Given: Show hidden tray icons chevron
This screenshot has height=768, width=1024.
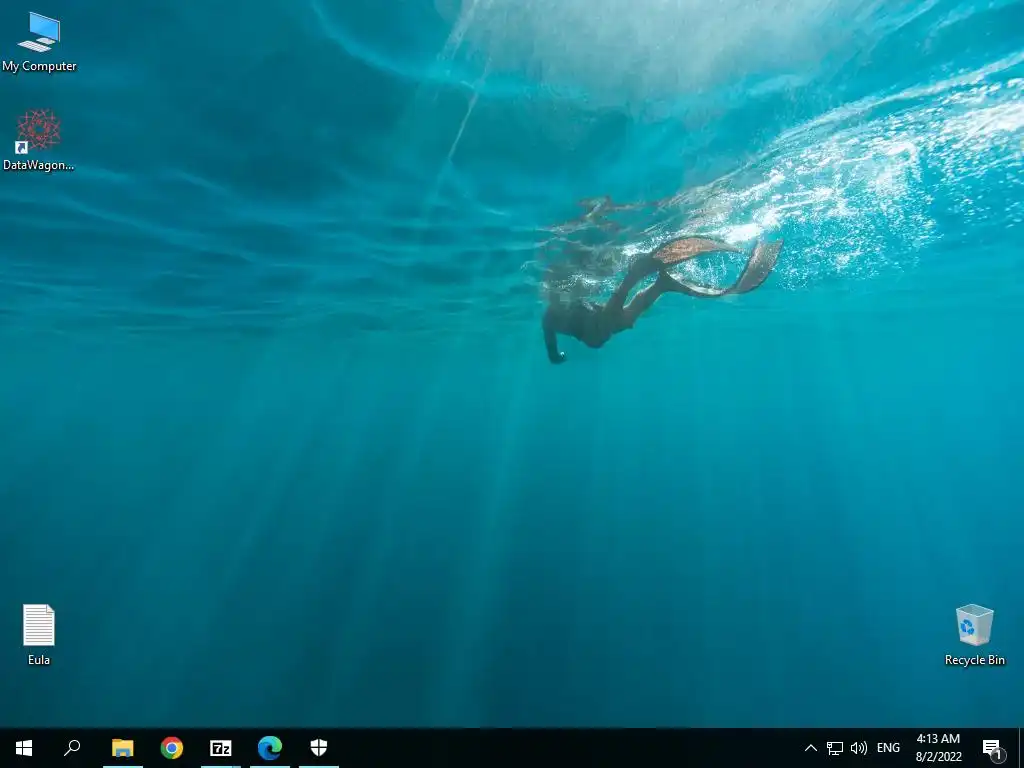Looking at the screenshot, I should 810,748.
